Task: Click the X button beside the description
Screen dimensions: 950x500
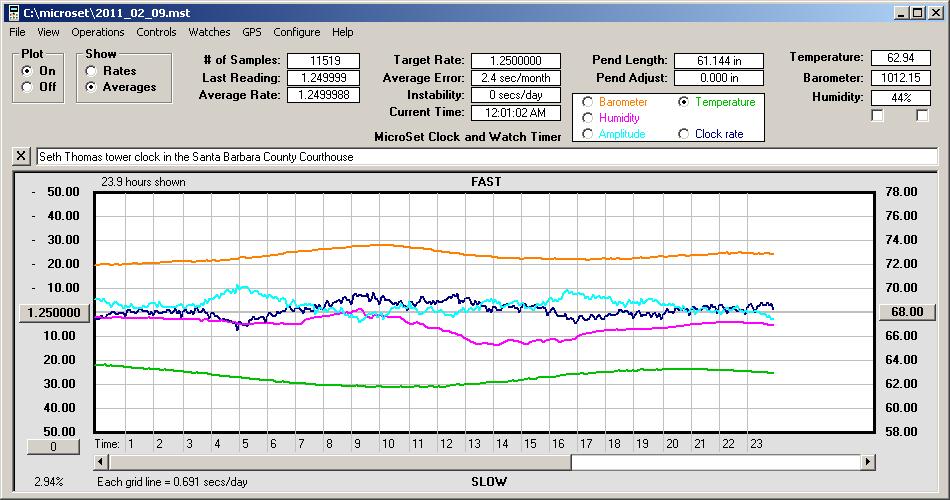Action: pos(21,156)
